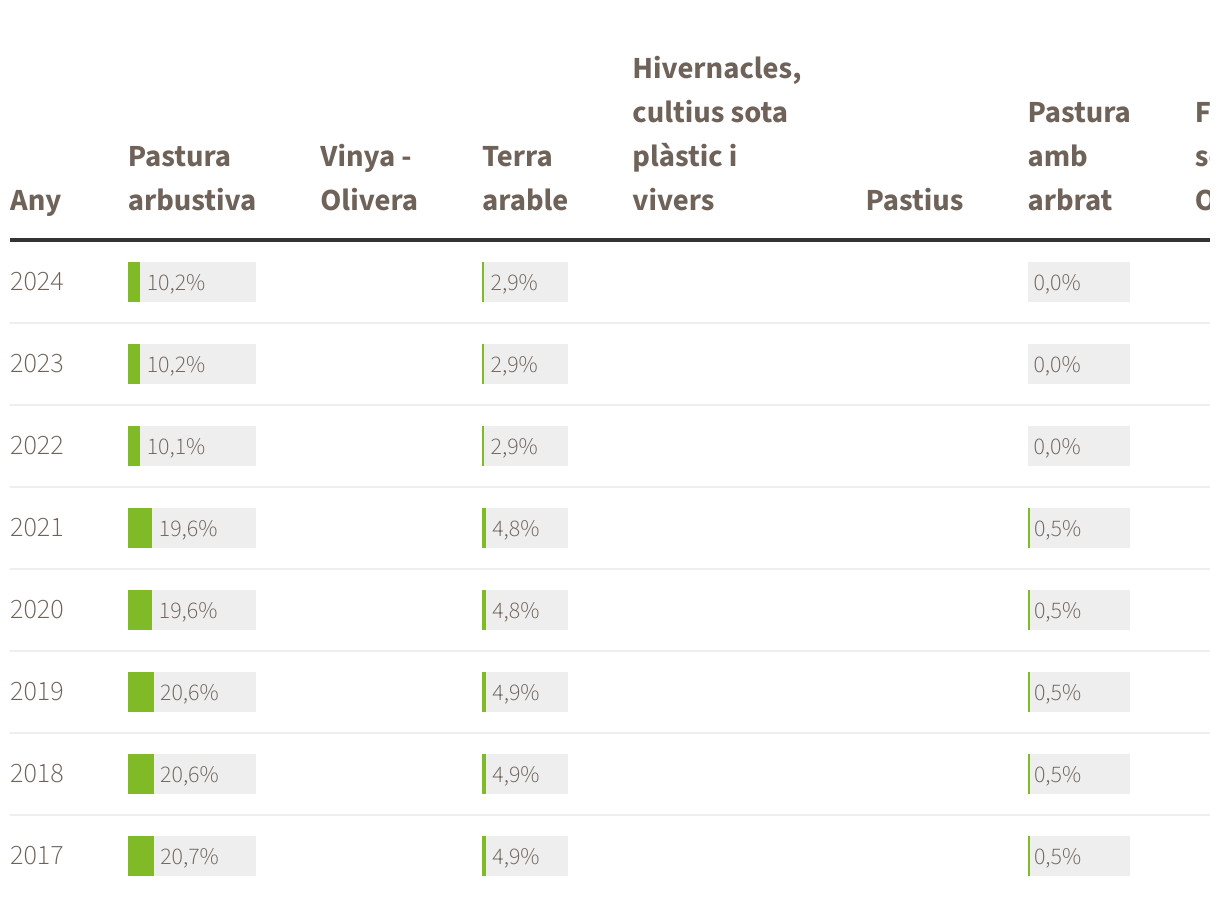Click the 2020 Pastura arbustiva 19,6% bar
Screen dimensions: 1220x906
[x=191, y=610]
